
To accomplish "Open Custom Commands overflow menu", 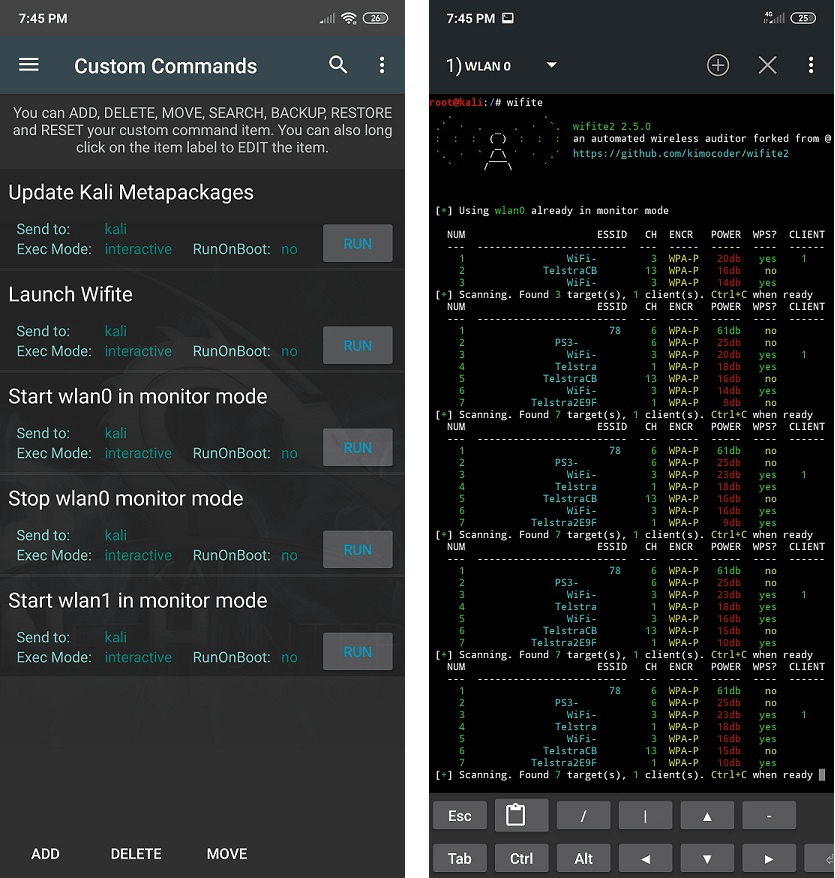I will click(381, 65).
